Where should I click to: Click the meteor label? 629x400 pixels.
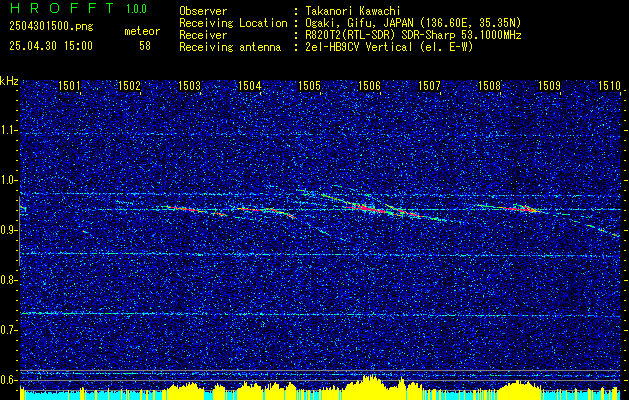point(142,32)
